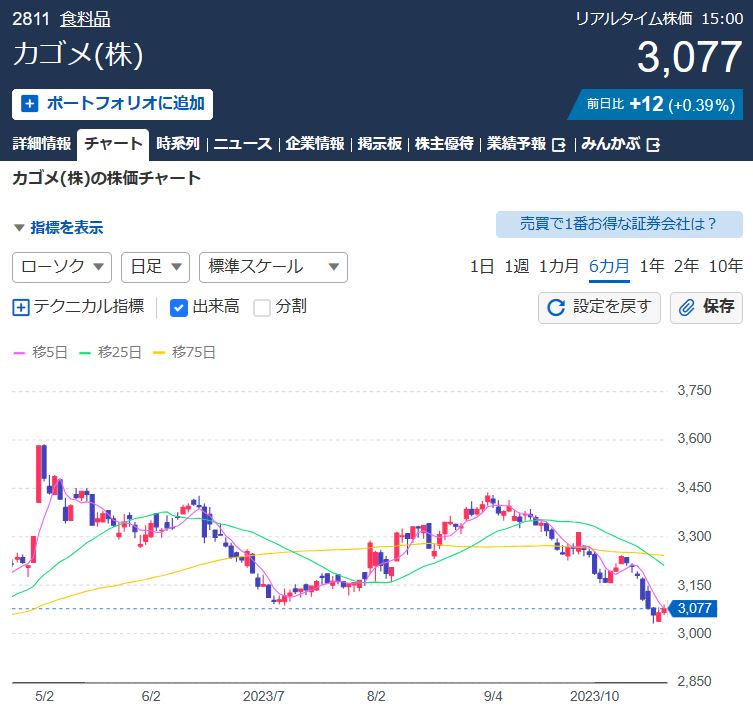Open the みんかぶ external link

(x=620, y=144)
